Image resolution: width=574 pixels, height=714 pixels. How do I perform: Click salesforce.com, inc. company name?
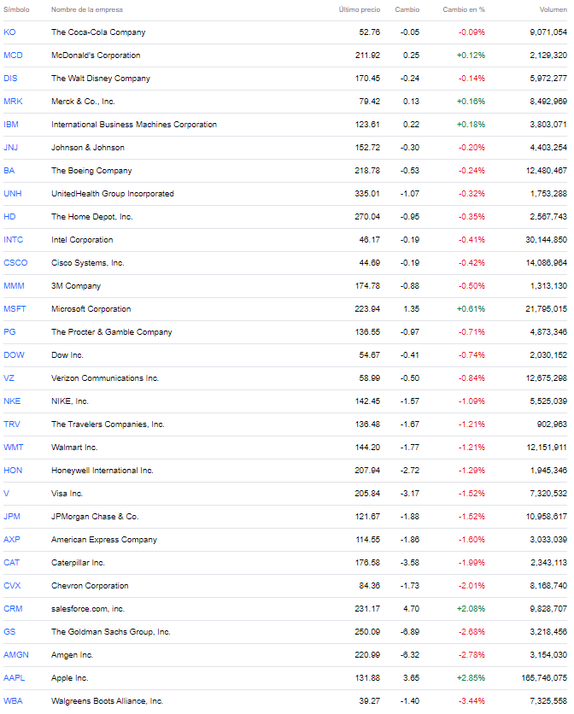click(x=88, y=609)
